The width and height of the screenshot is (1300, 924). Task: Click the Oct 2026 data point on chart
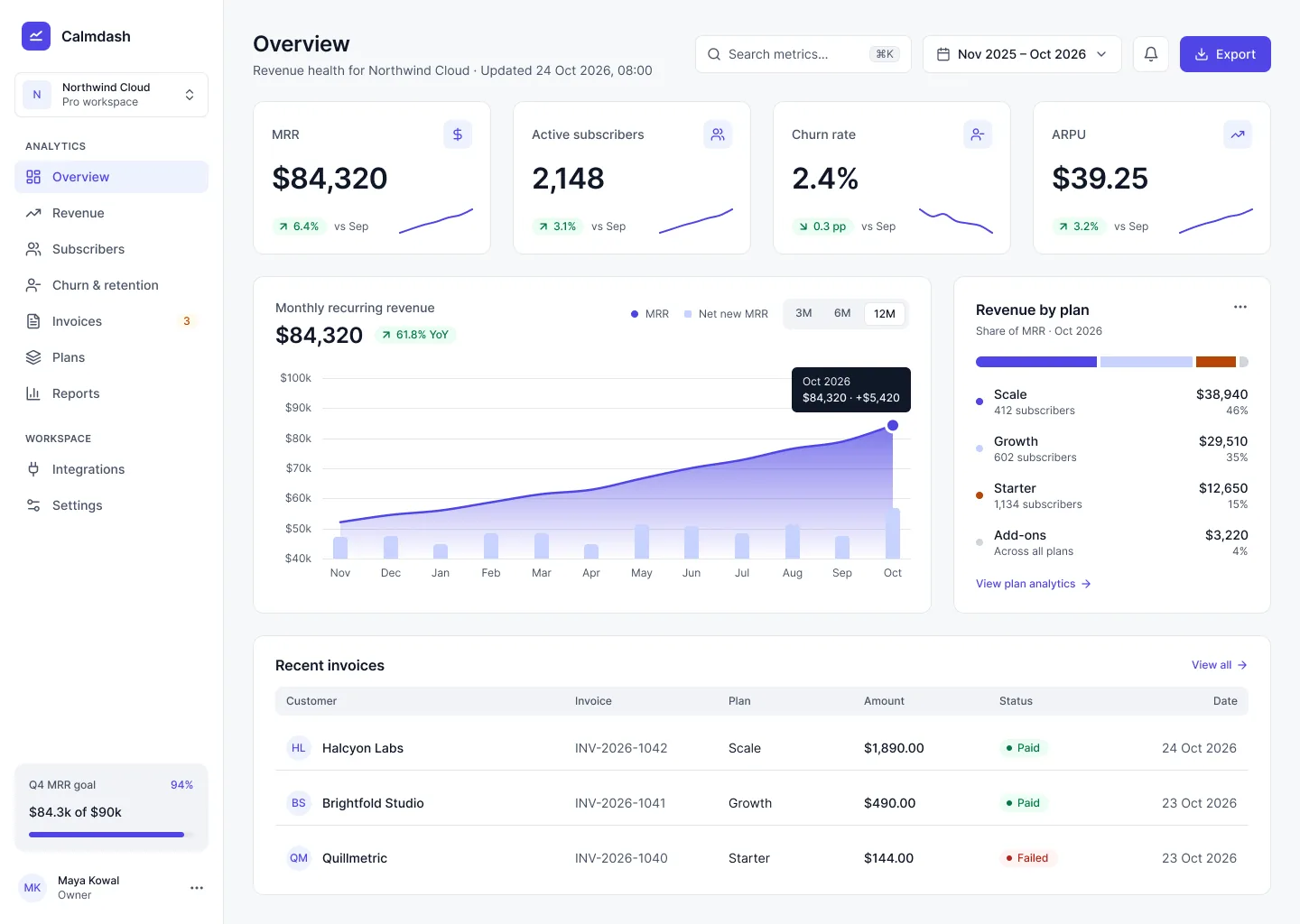tap(893, 425)
